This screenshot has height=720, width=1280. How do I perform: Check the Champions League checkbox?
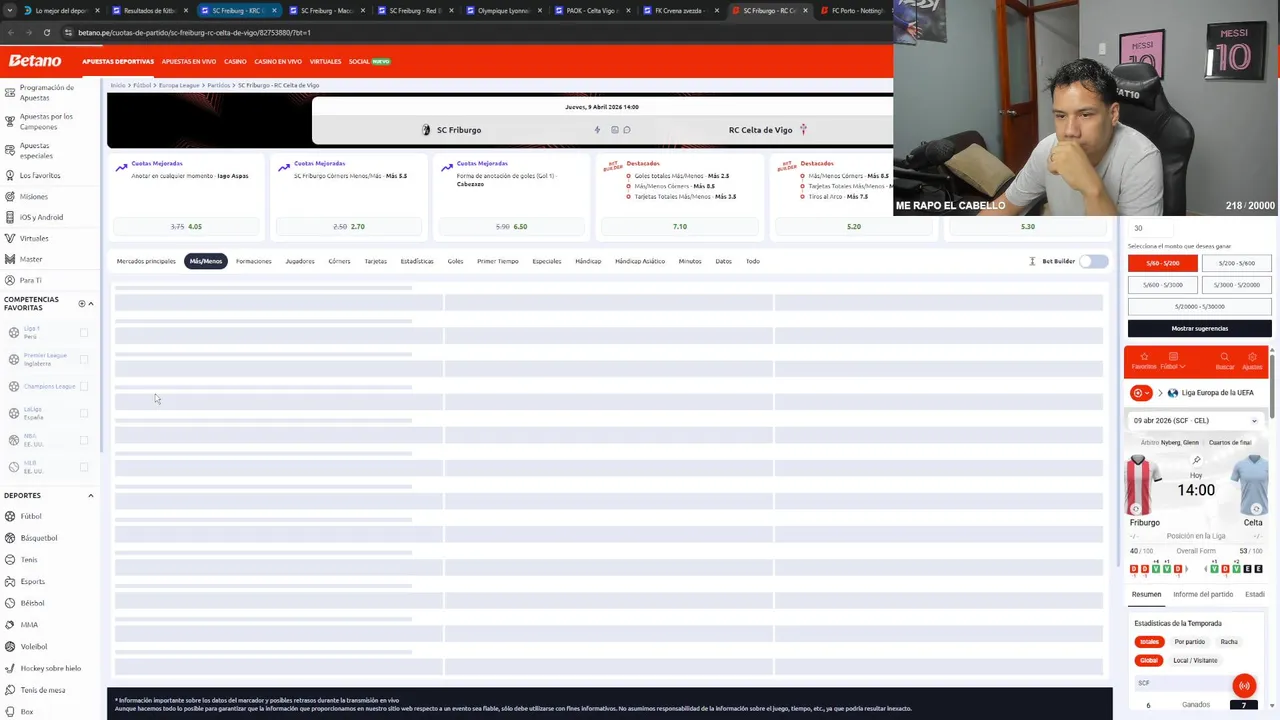(84, 386)
